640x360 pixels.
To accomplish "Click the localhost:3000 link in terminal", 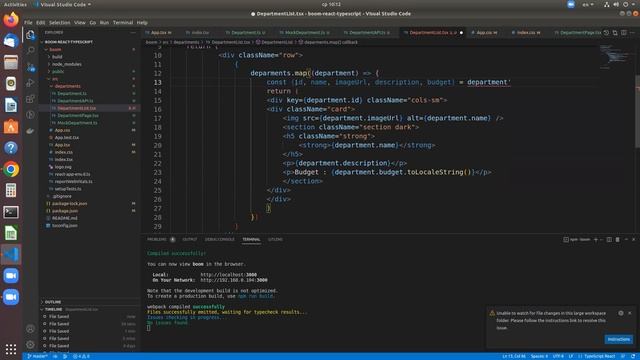I will click(x=229, y=275).
